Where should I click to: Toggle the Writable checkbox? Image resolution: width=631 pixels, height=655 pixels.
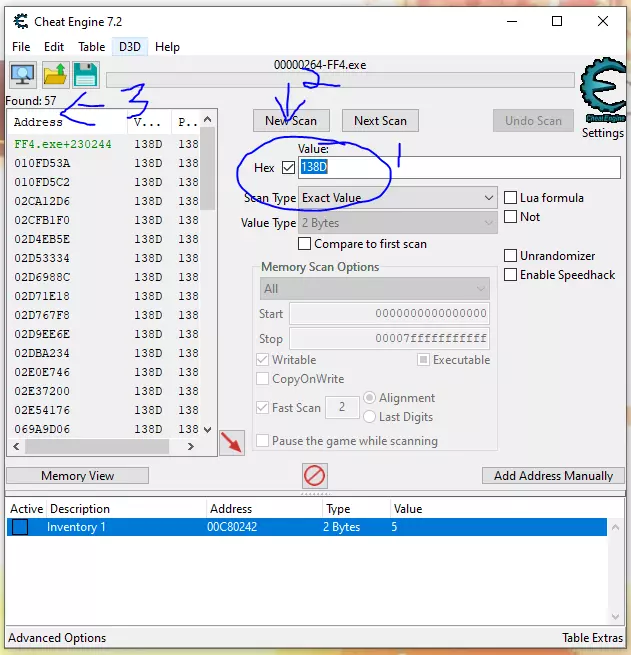point(263,360)
